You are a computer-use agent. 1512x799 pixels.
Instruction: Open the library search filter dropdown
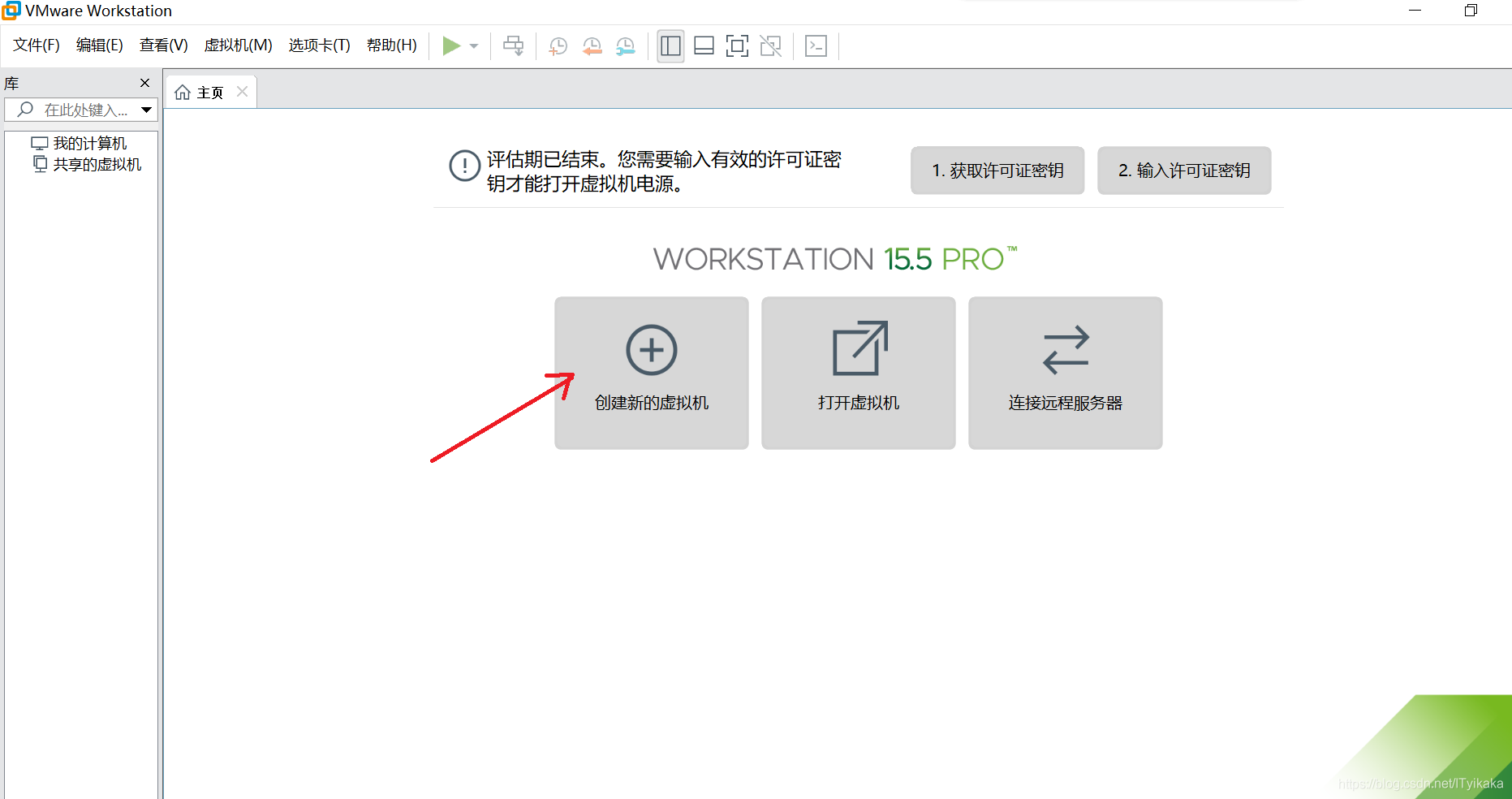click(147, 109)
